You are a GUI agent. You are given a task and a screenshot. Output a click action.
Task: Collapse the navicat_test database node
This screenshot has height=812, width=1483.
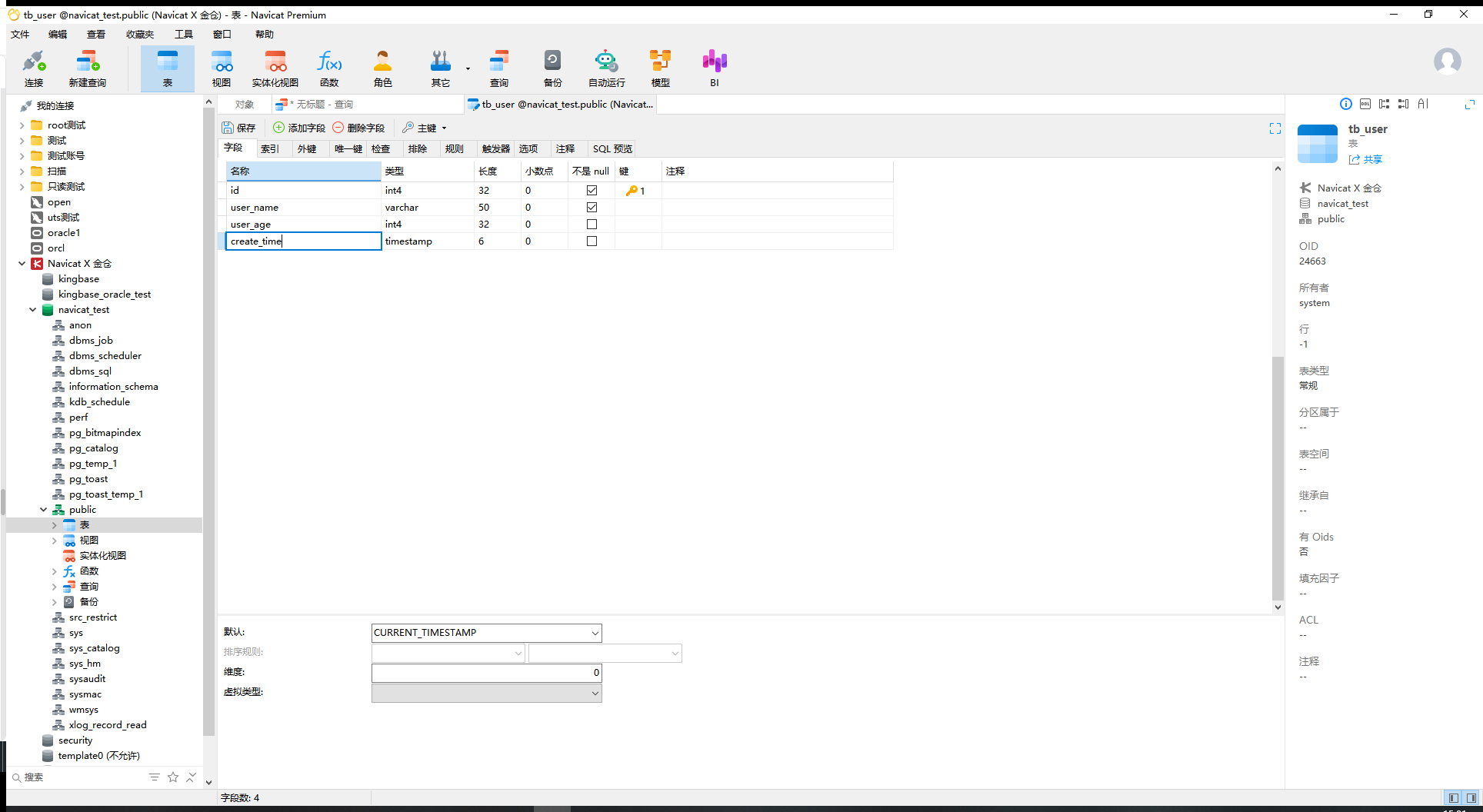[x=32, y=310]
